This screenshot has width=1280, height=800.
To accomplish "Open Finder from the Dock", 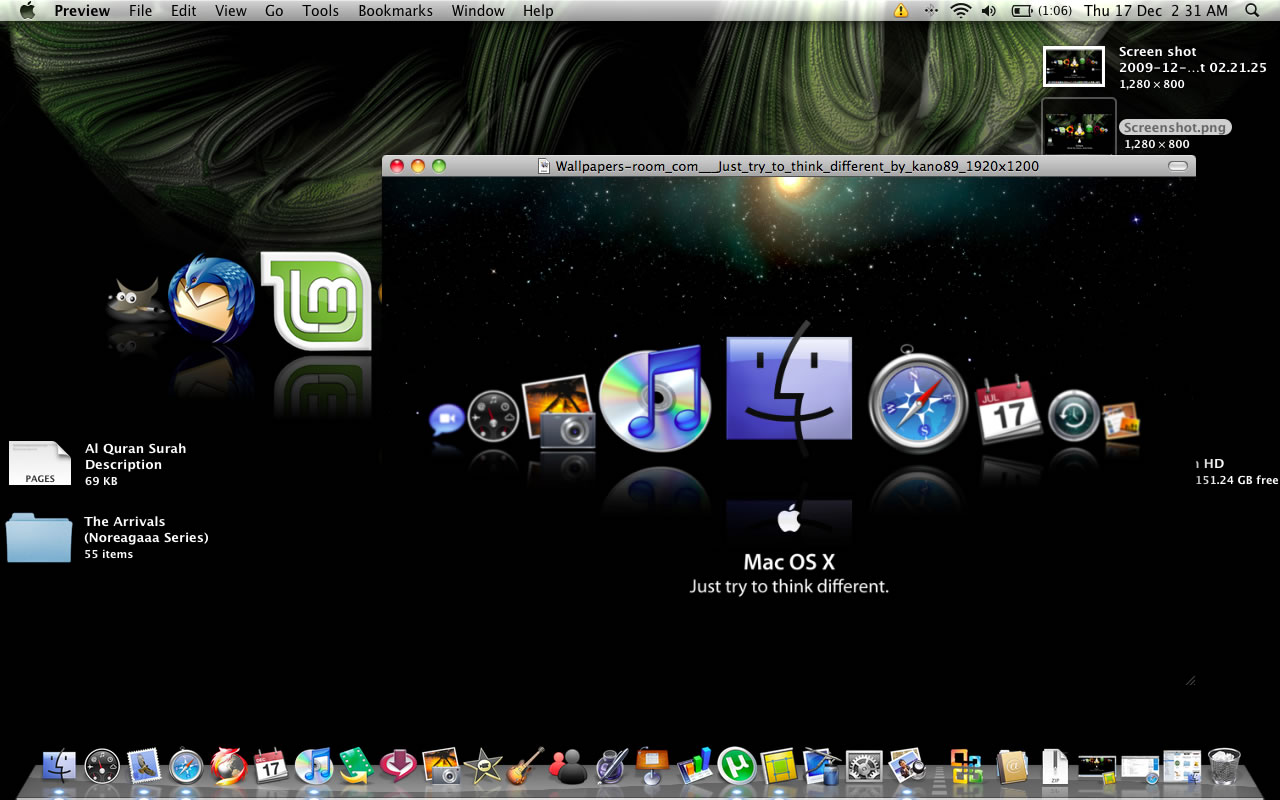I will click(x=60, y=766).
